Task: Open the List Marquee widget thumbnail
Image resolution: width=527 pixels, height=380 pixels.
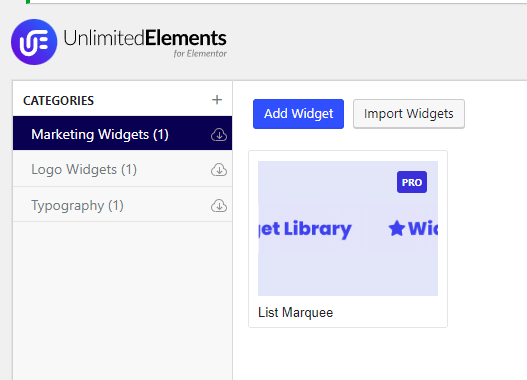Action: [348, 228]
